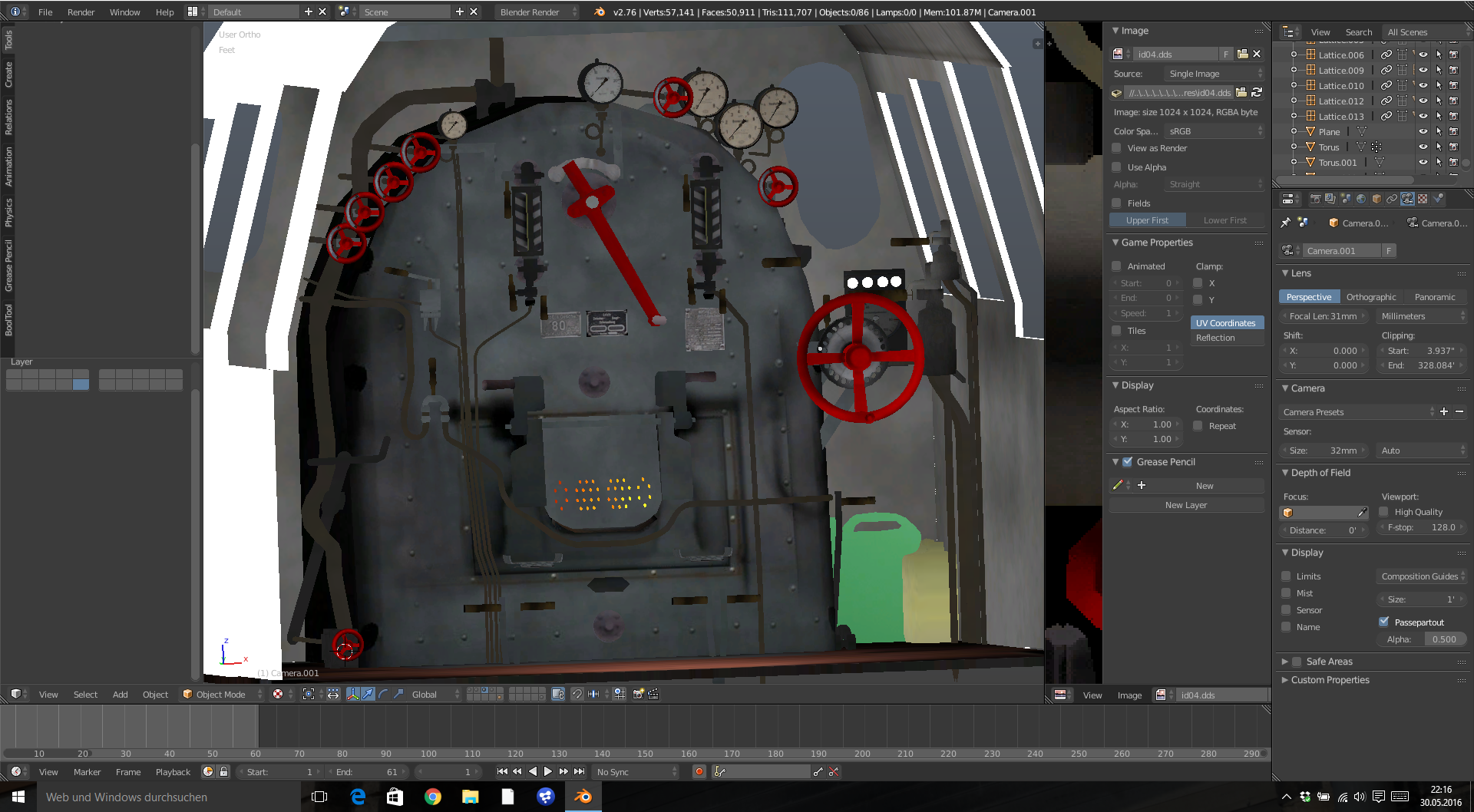Reload the id04.dds image file
1474x812 pixels.
click(1257, 92)
